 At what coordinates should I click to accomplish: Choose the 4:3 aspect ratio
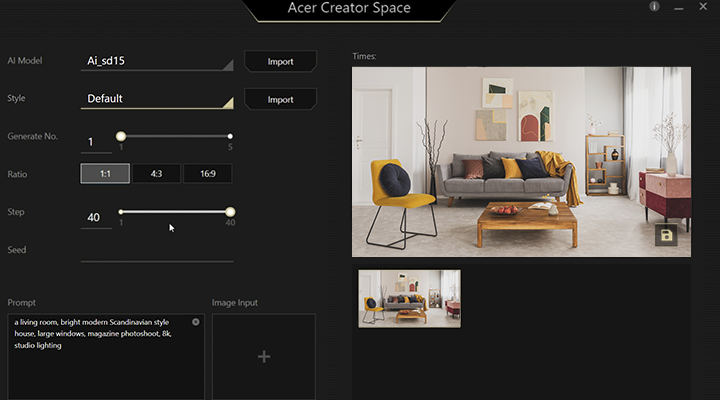156,174
